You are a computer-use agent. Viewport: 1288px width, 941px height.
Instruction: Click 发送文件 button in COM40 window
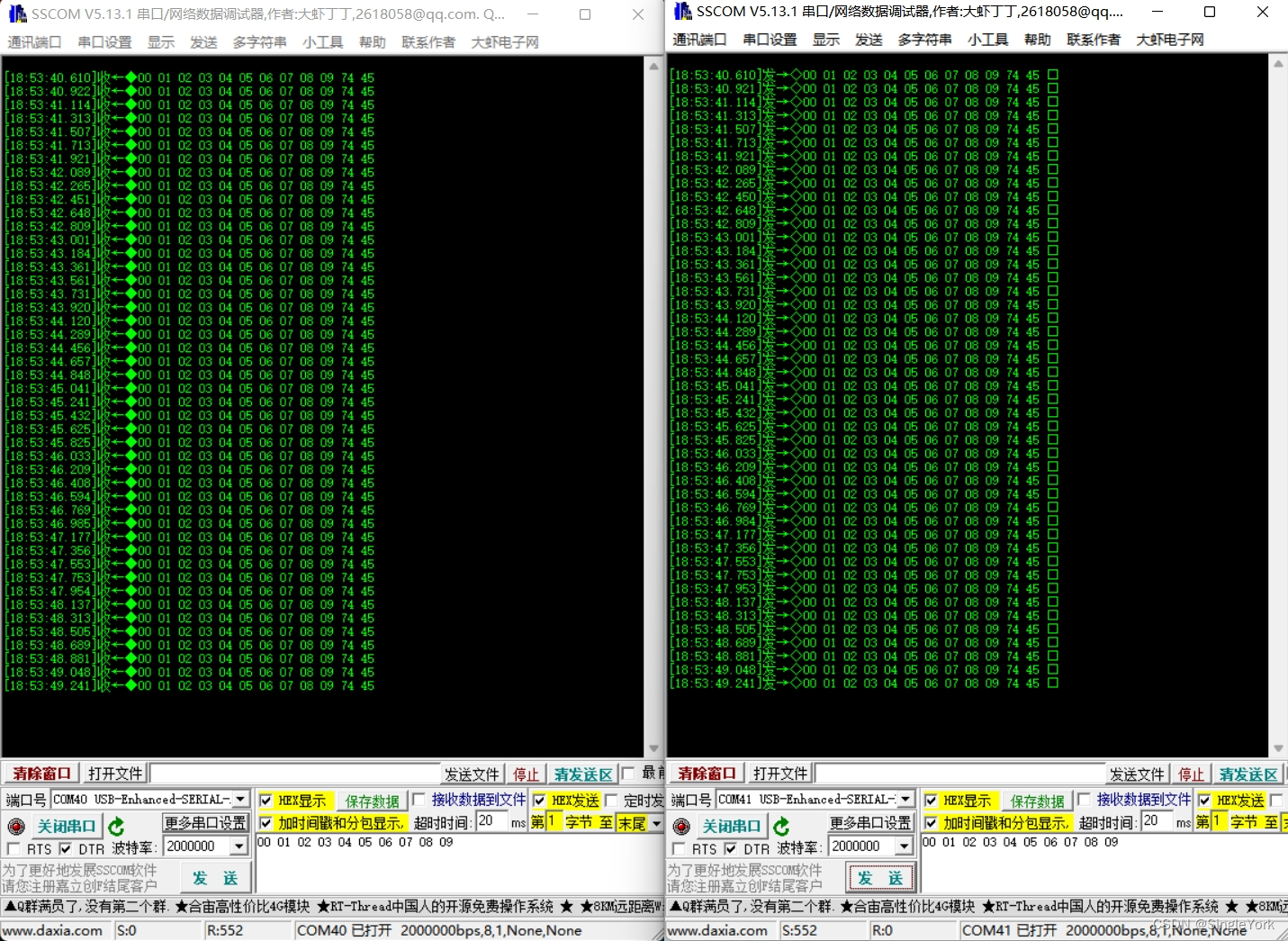coord(472,774)
